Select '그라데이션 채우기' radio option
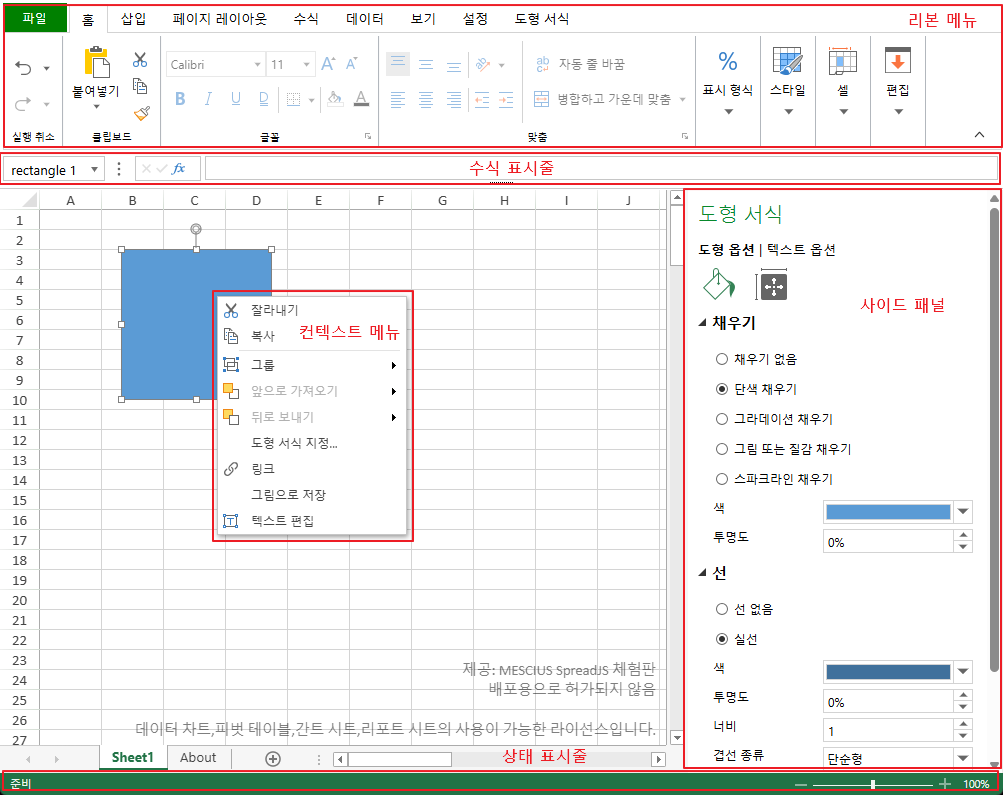1003x795 pixels. 722,419
